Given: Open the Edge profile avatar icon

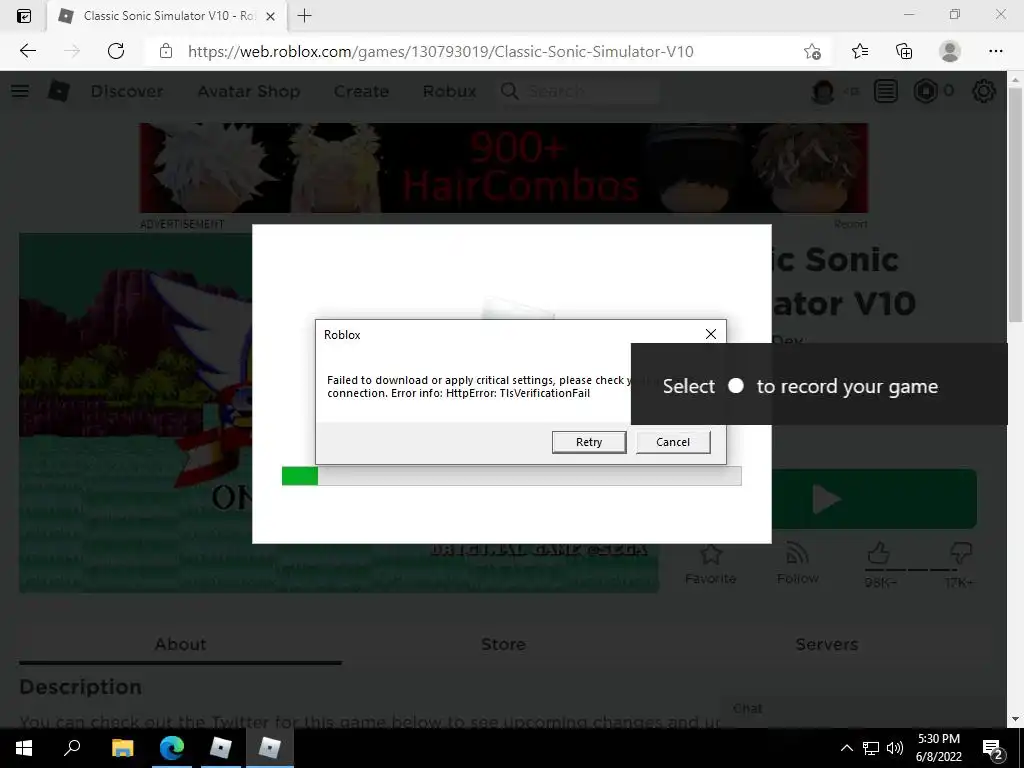Looking at the screenshot, I should coord(949,51).
